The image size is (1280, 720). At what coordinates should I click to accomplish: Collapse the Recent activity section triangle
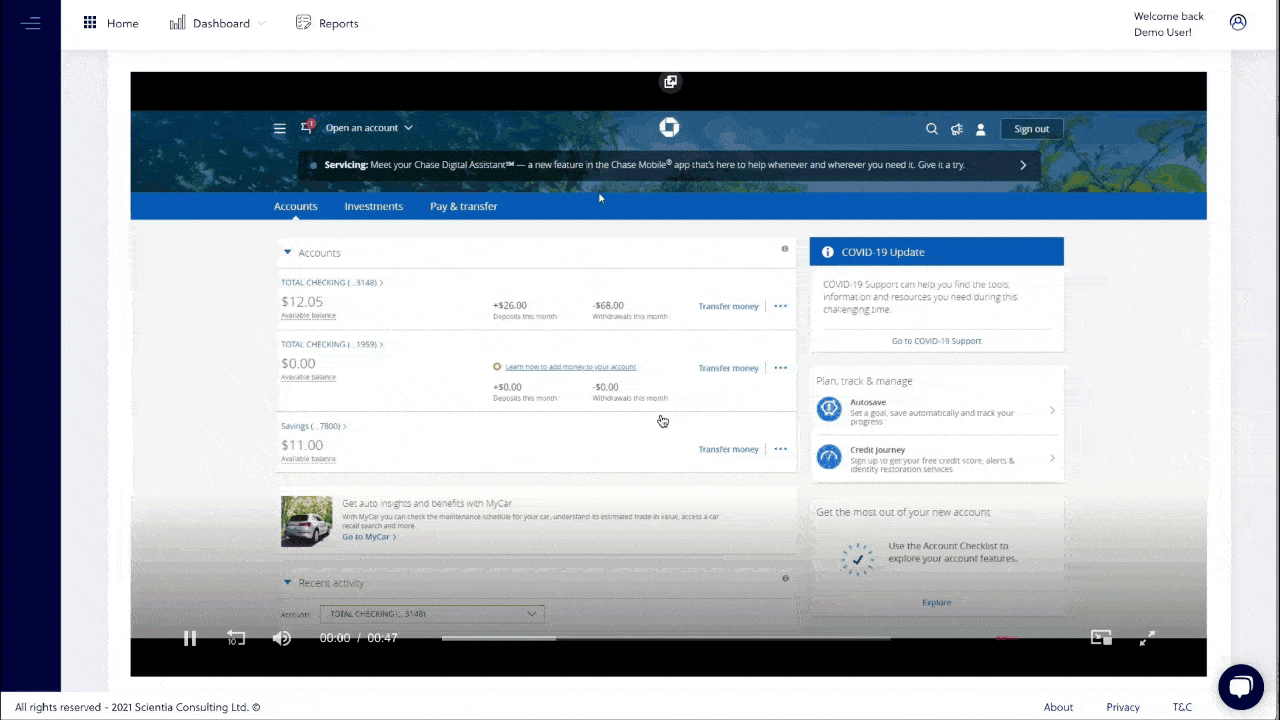click(288, 582)
